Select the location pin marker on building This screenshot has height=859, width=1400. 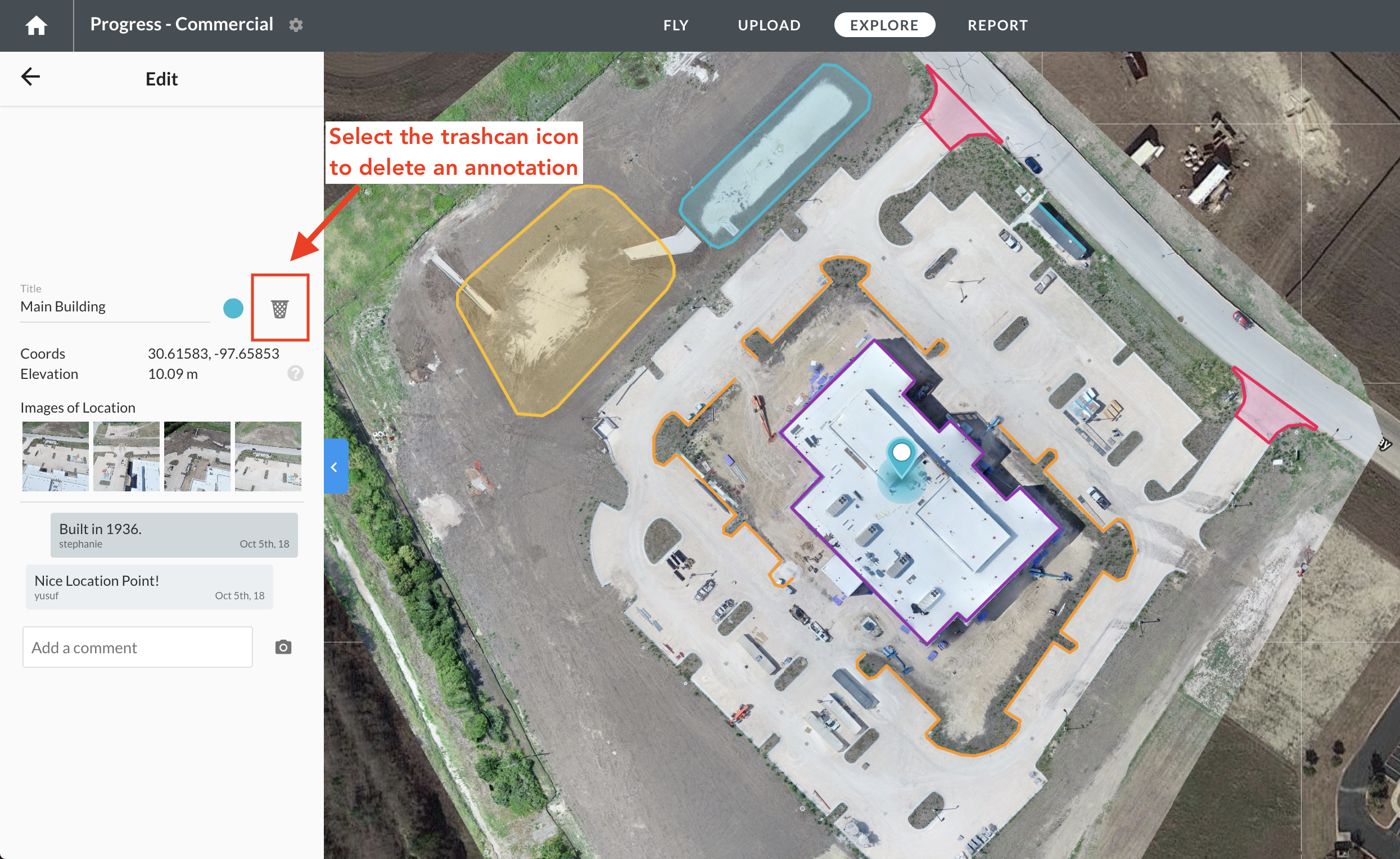coord(901,454)
